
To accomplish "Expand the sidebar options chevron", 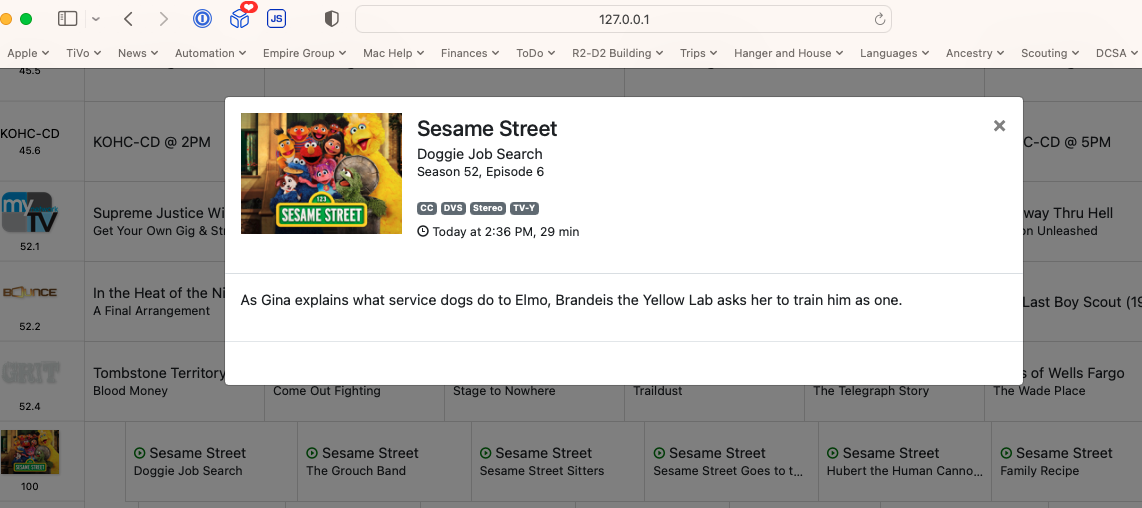I will coord(96,19).
